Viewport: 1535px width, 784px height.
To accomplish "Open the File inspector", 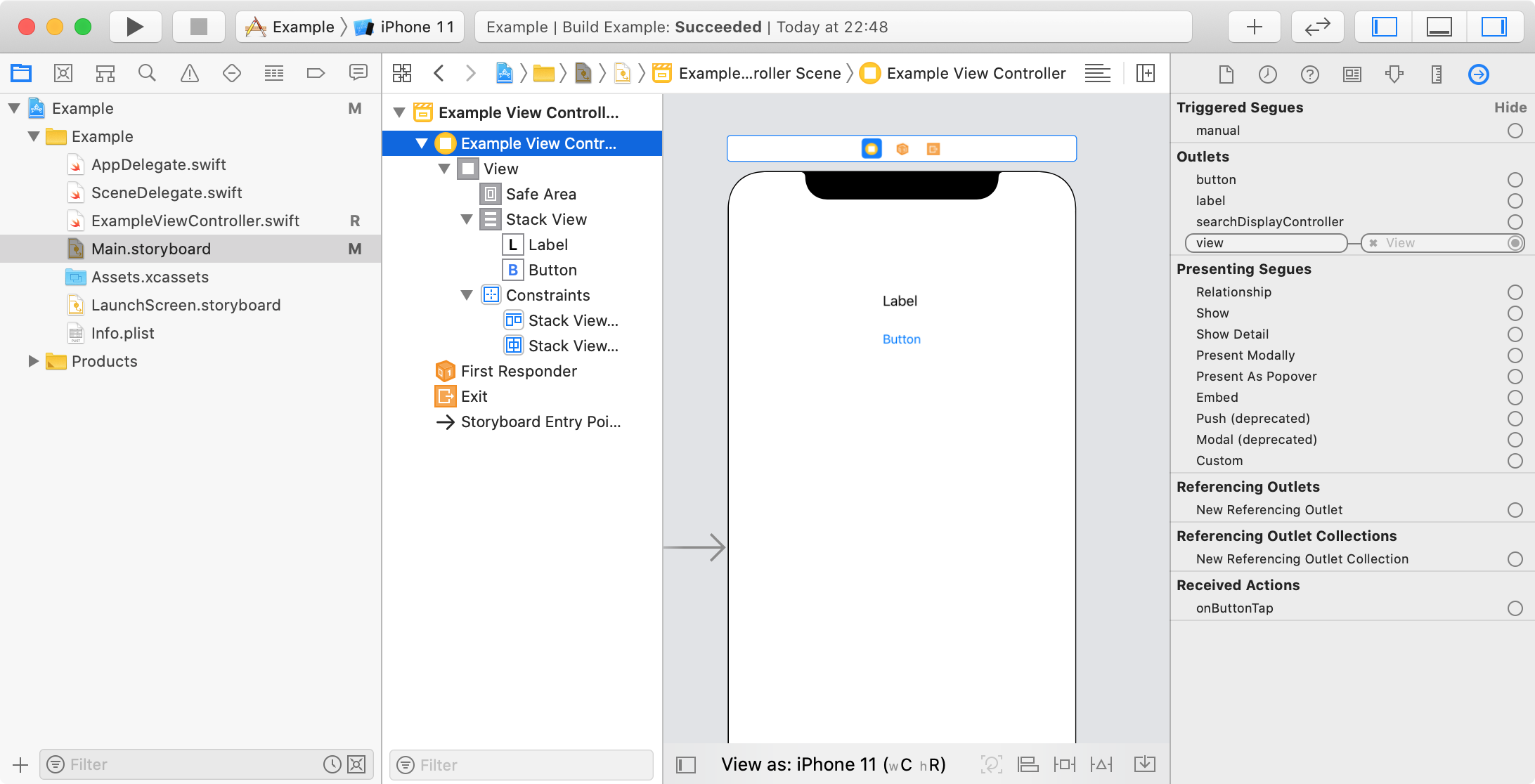I will coord(1226,74).
